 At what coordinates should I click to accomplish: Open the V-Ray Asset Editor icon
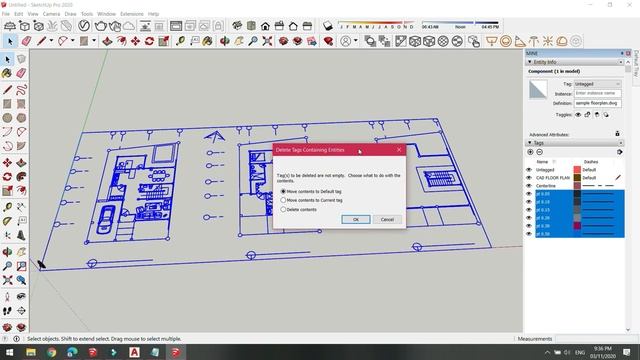coord(84,26)
